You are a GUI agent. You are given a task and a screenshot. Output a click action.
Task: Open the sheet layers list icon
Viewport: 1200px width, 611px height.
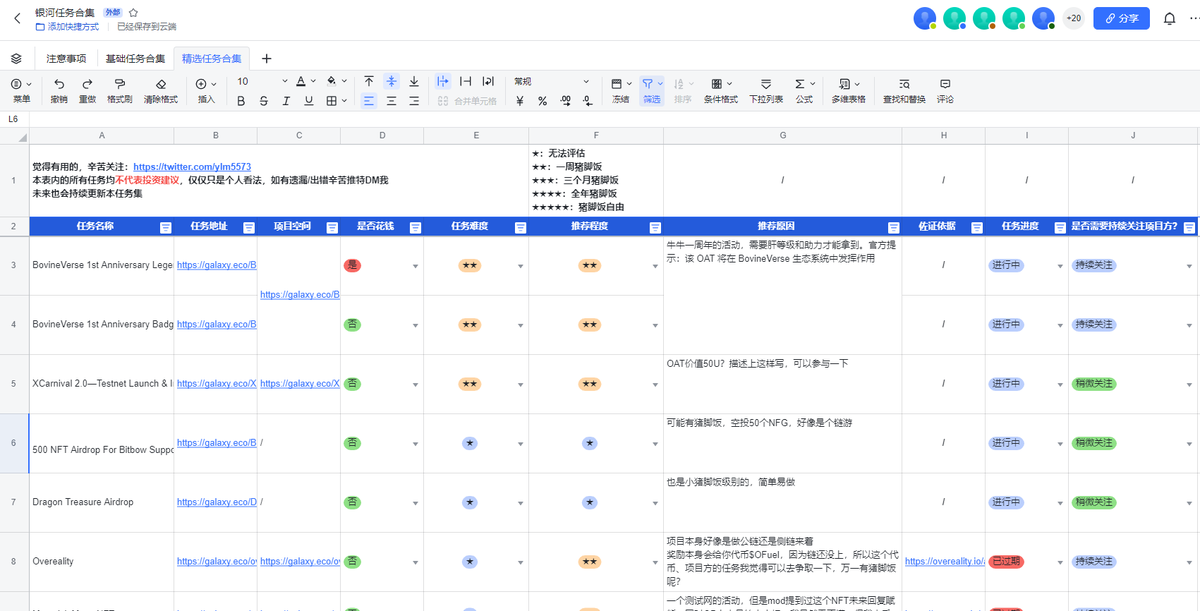click(16, 59)
